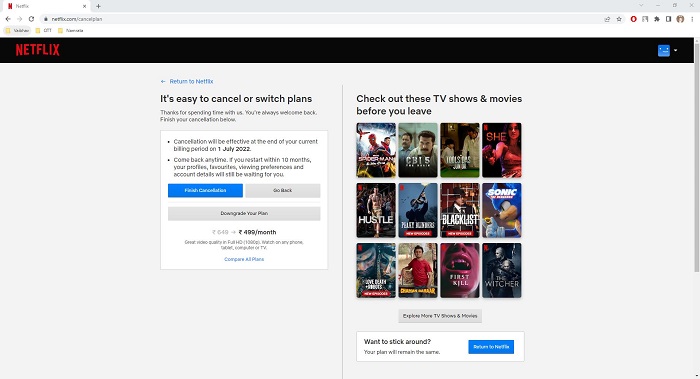This screenshot has width=700, height=379.
Task: Click the padlock site info icon
Action: 46,19
